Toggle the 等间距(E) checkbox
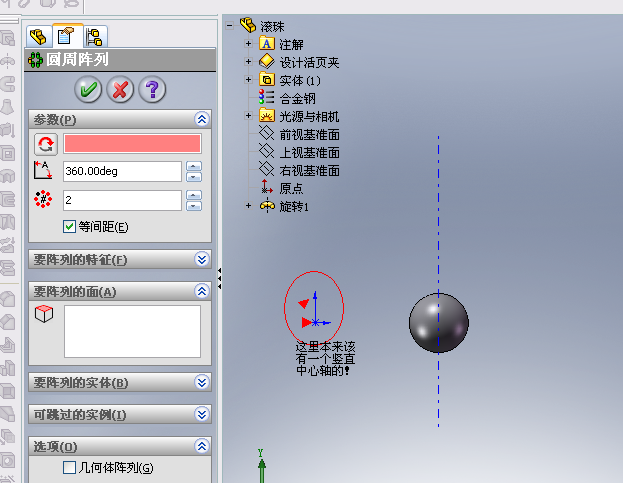Viewport: 623px width, 483px height. [69, 227]
